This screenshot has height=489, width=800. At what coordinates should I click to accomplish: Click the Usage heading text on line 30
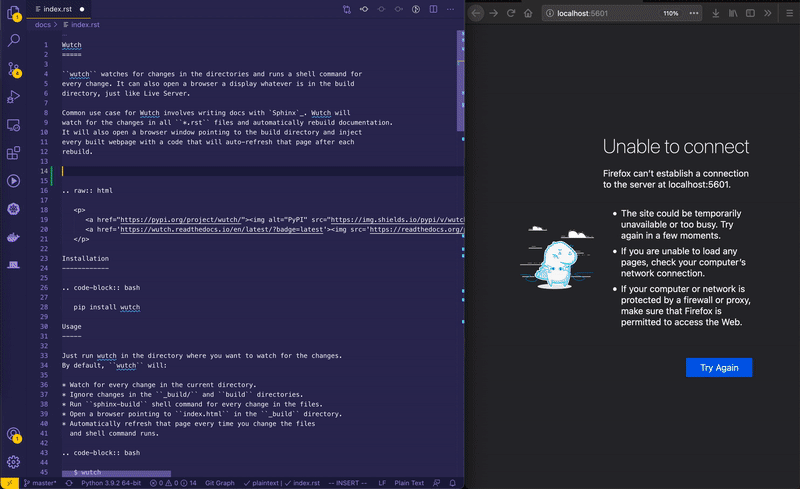tap(71, 326)
